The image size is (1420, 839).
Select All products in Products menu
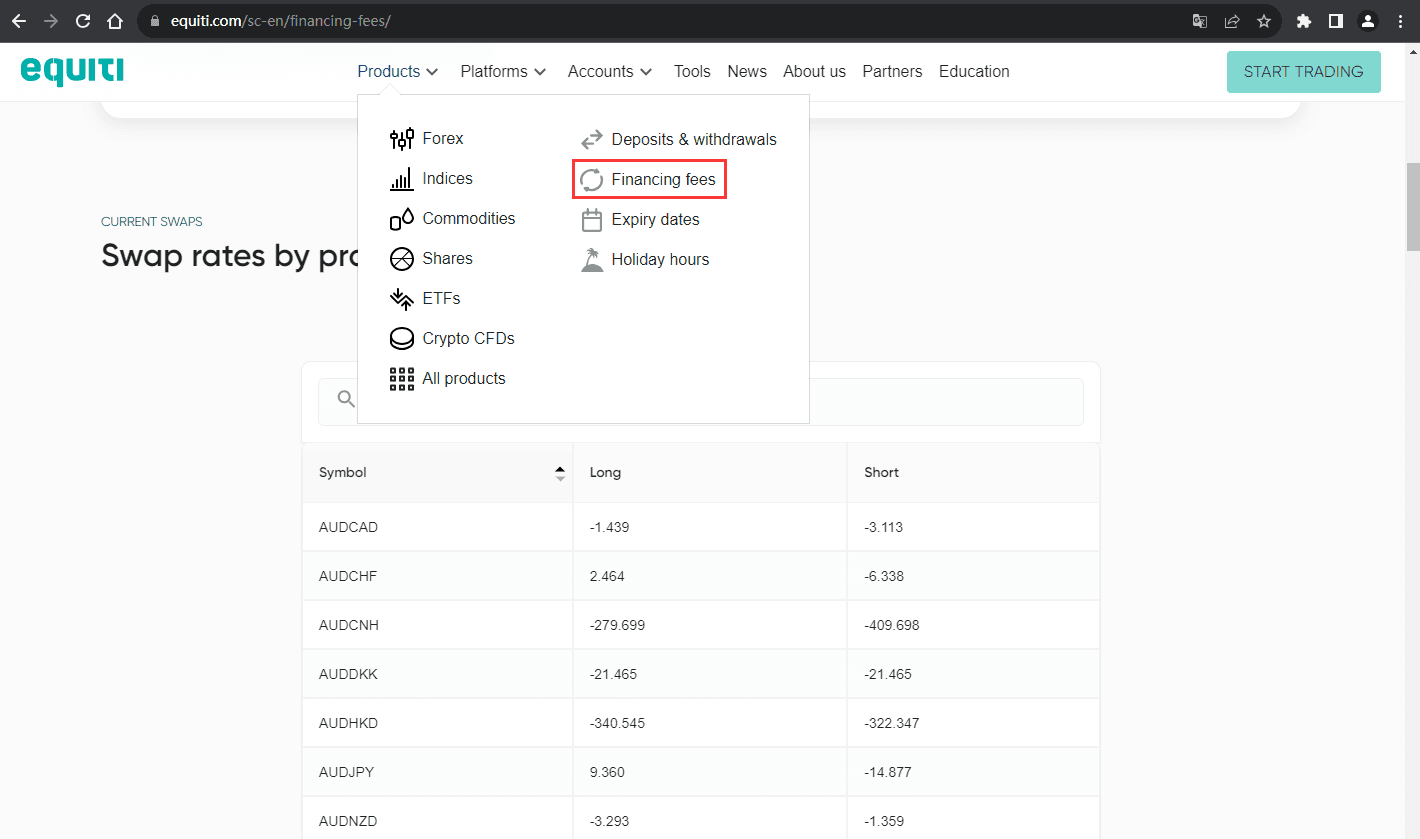(464, 379)
